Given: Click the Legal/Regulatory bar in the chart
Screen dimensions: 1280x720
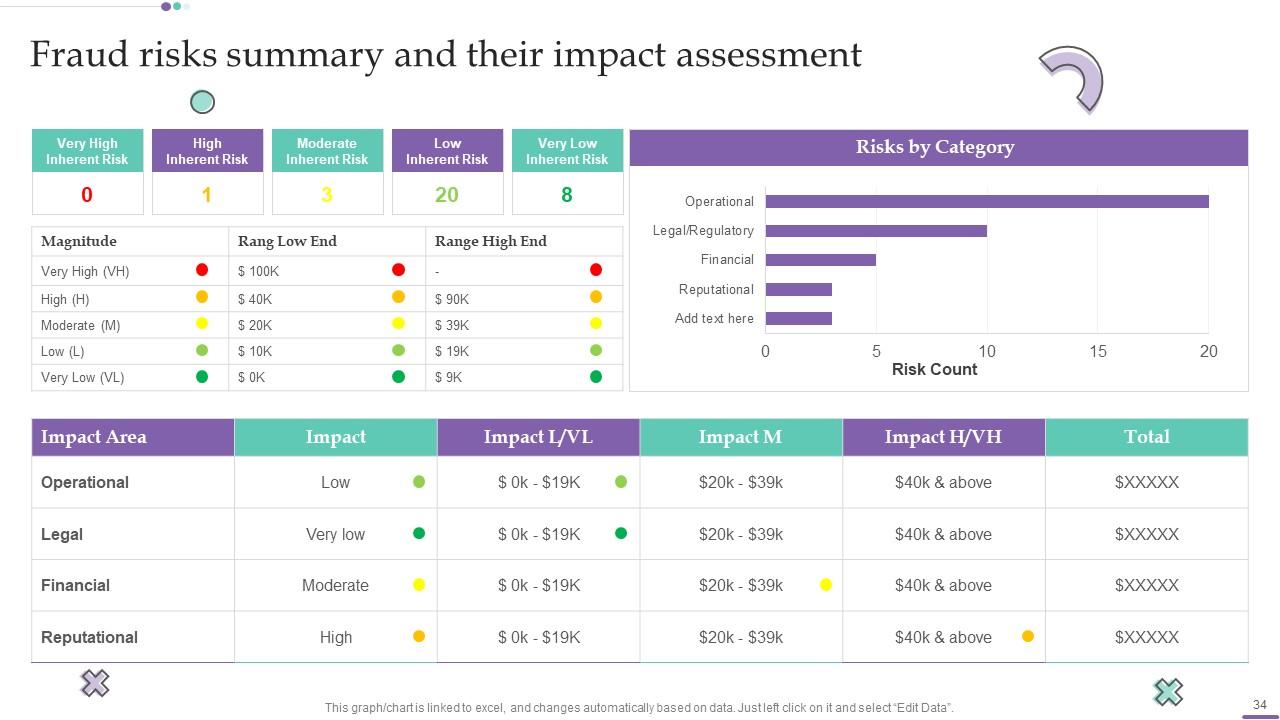Looking at the screenshot, I should [x=875, y=231].
